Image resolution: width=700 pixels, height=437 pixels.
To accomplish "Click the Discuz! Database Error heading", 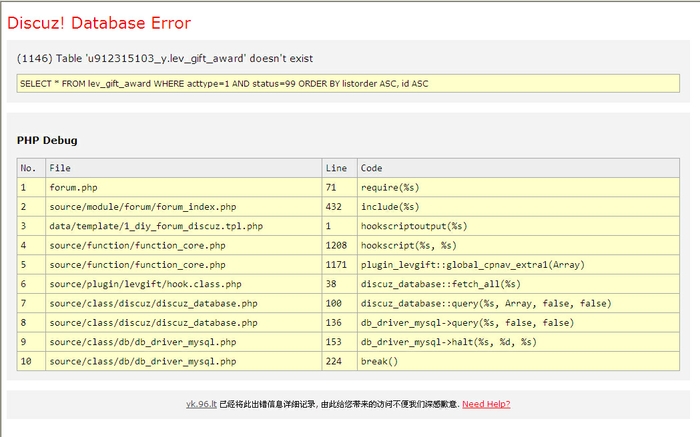I will pos(99,23).
